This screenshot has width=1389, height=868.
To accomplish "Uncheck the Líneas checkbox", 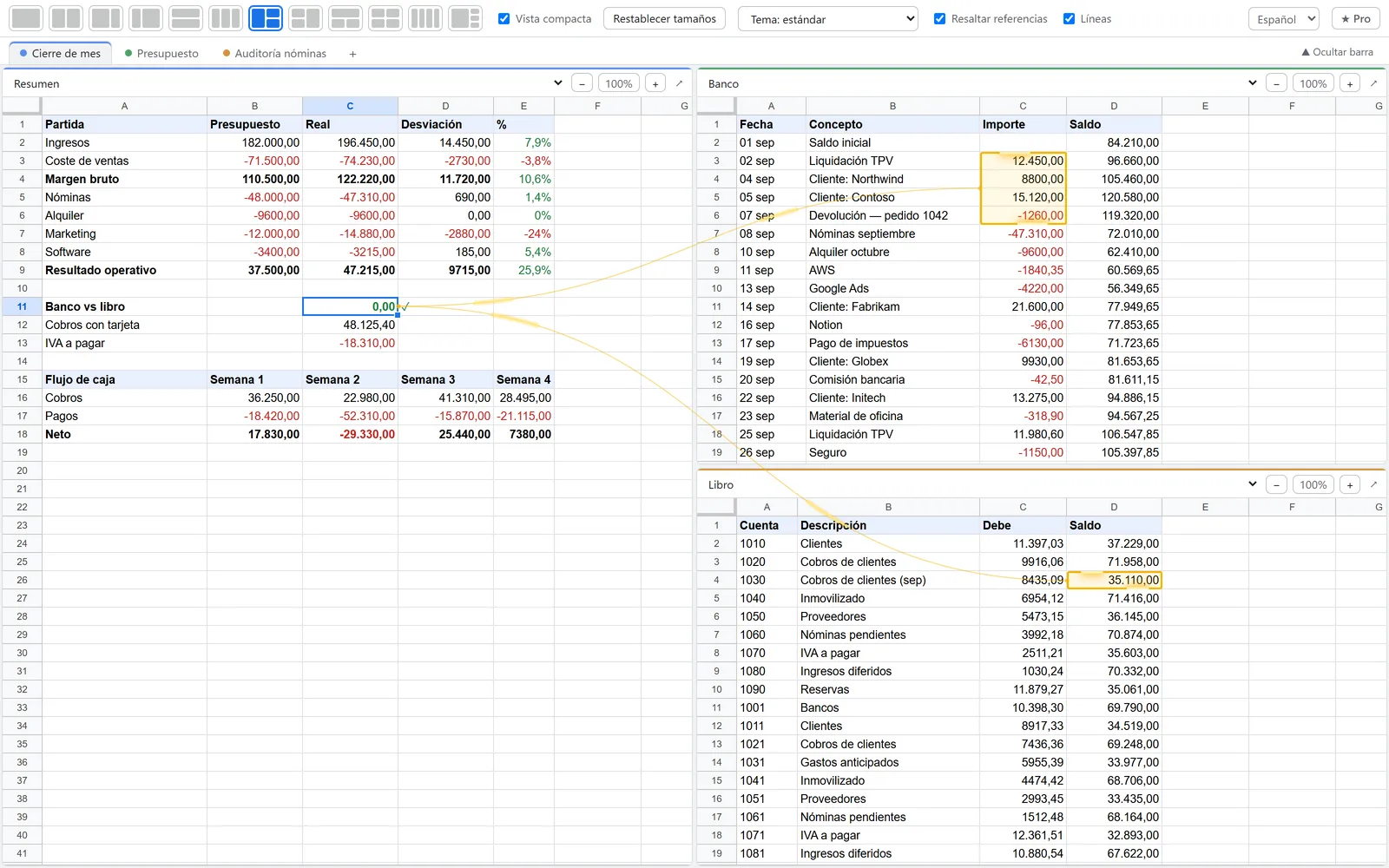I will point(1069,18).
